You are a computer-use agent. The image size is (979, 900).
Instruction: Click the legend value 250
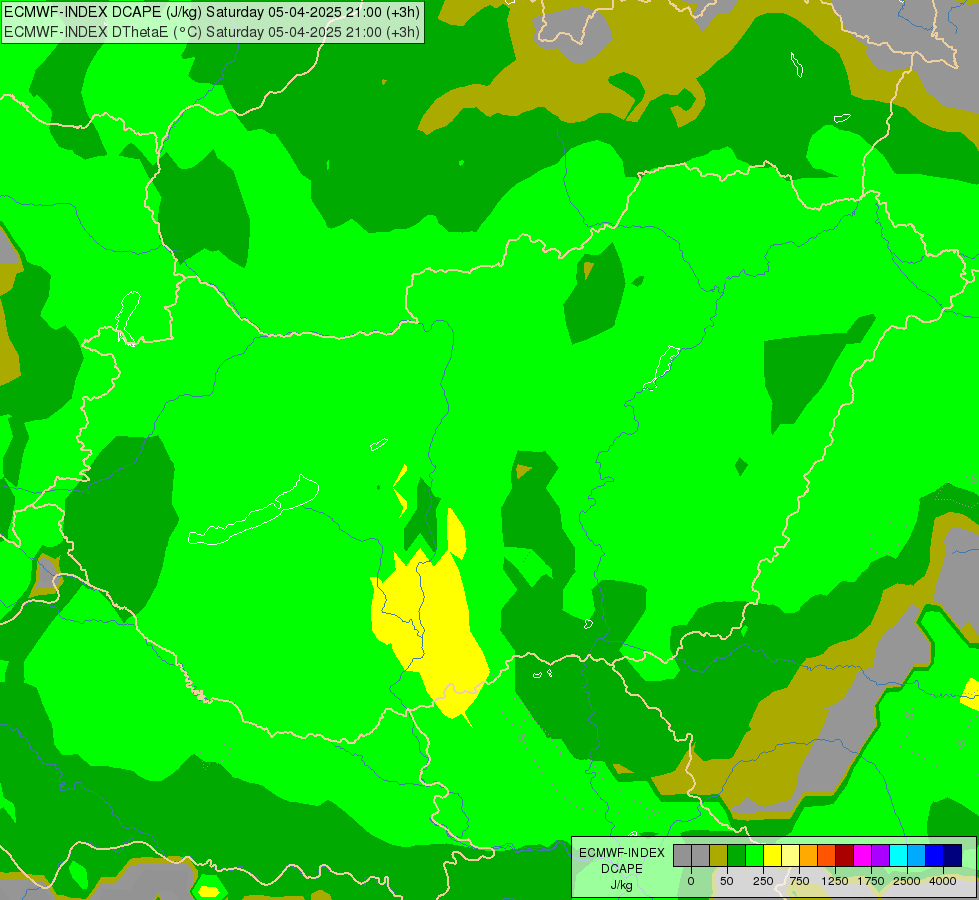(763, 881)
